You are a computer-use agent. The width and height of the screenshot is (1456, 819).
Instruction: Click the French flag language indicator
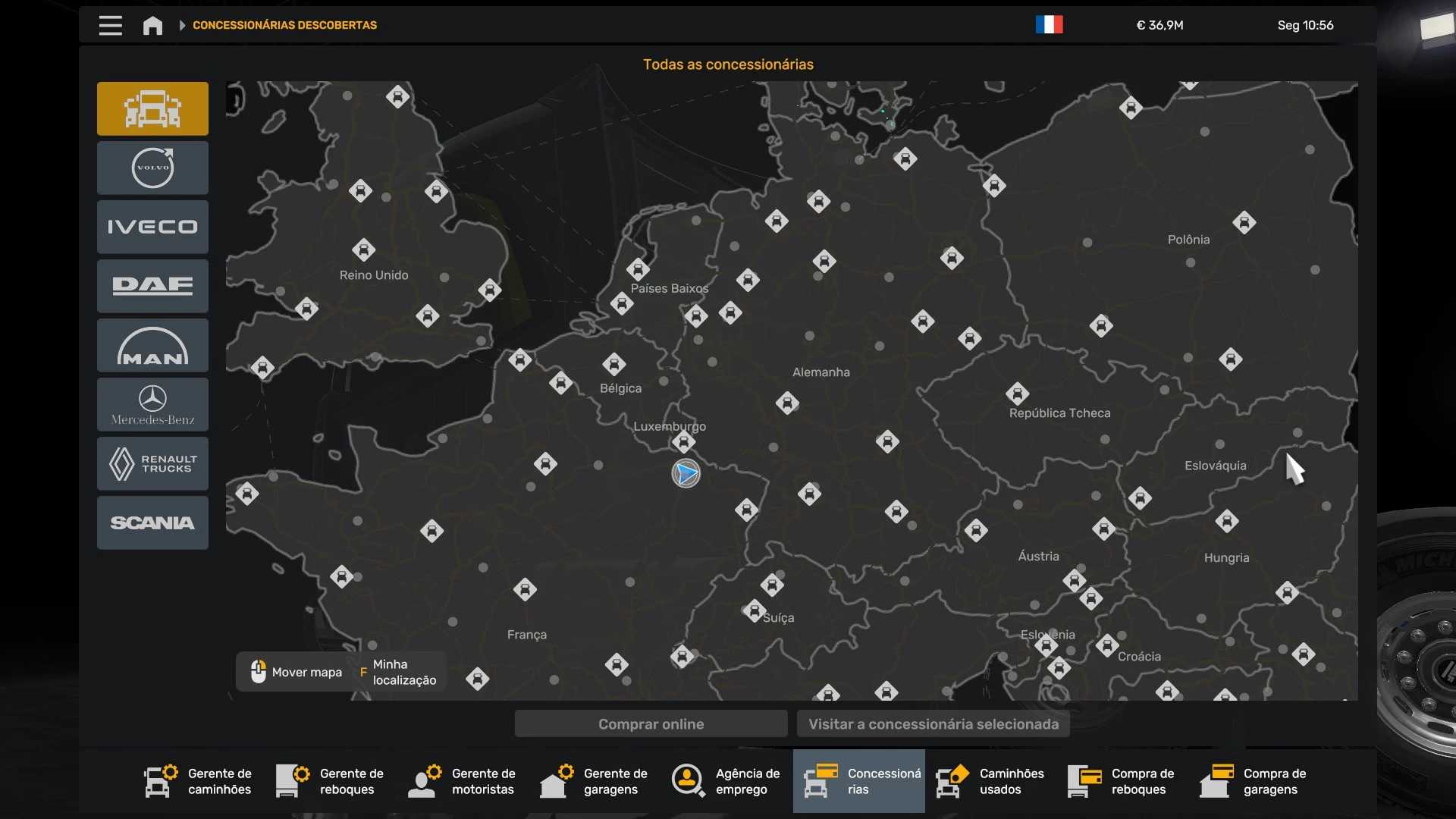click(1049, 25)
